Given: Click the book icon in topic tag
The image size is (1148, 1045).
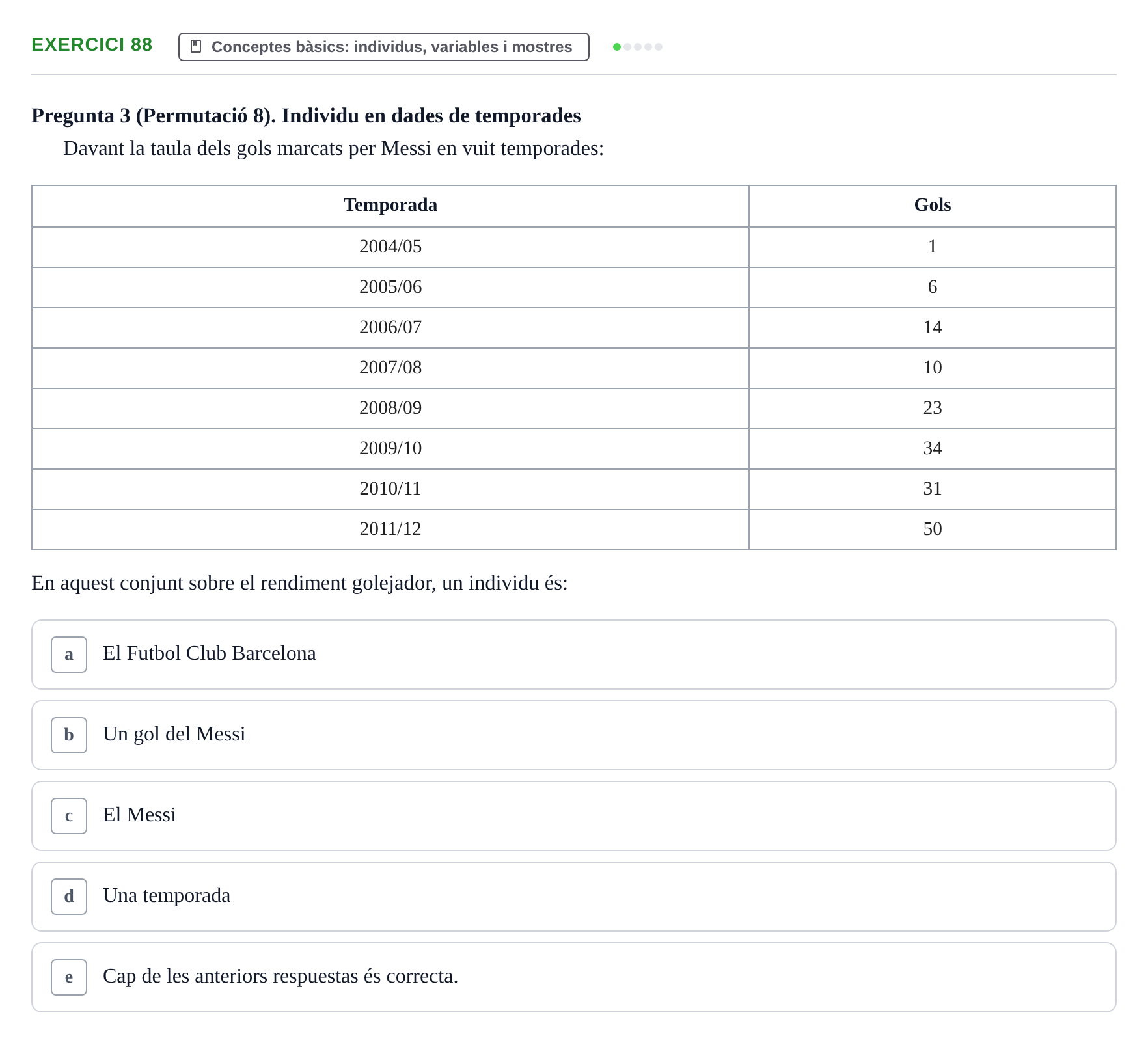Looking at the screenshot, I should pyautogui.click(x=196, y=47).
